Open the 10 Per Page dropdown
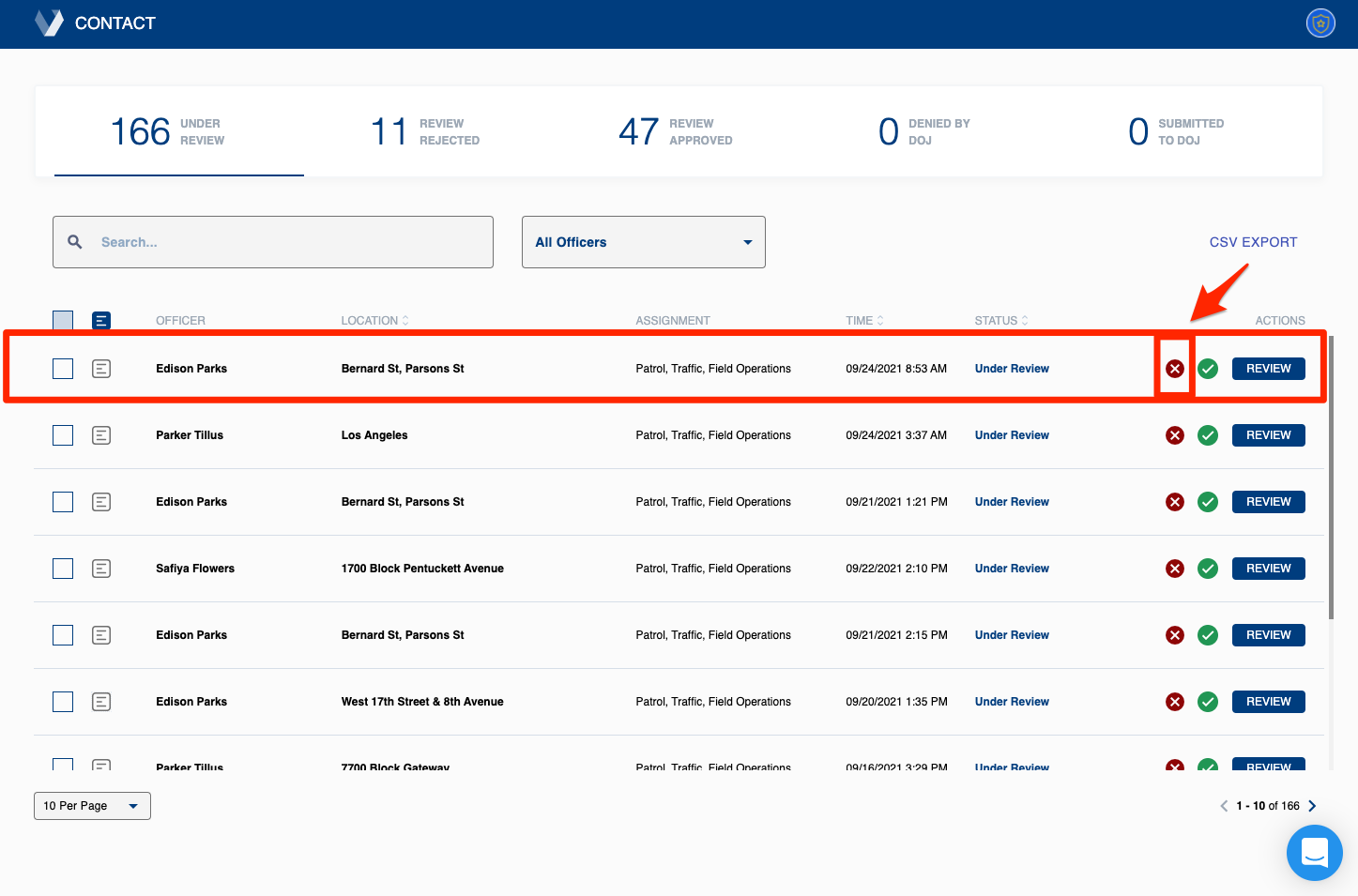This screenshot has width=1358, height=896. [91, 805]
